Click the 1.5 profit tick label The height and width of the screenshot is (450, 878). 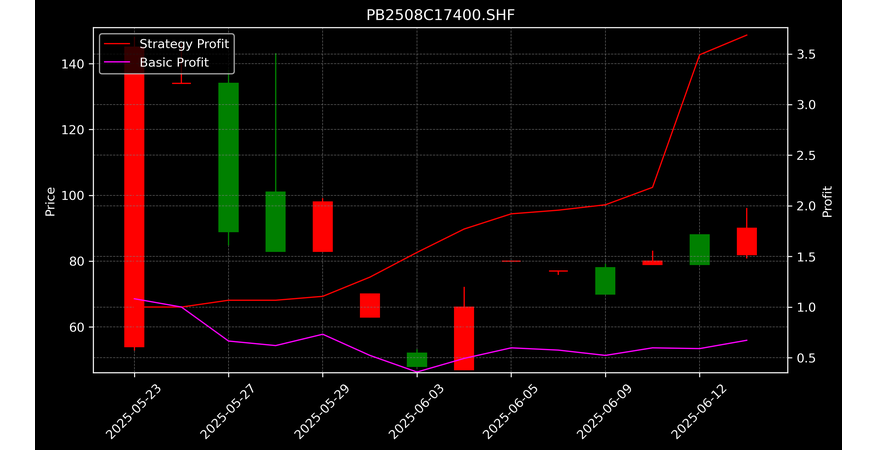pyautogui.click(x=804, y=257)
